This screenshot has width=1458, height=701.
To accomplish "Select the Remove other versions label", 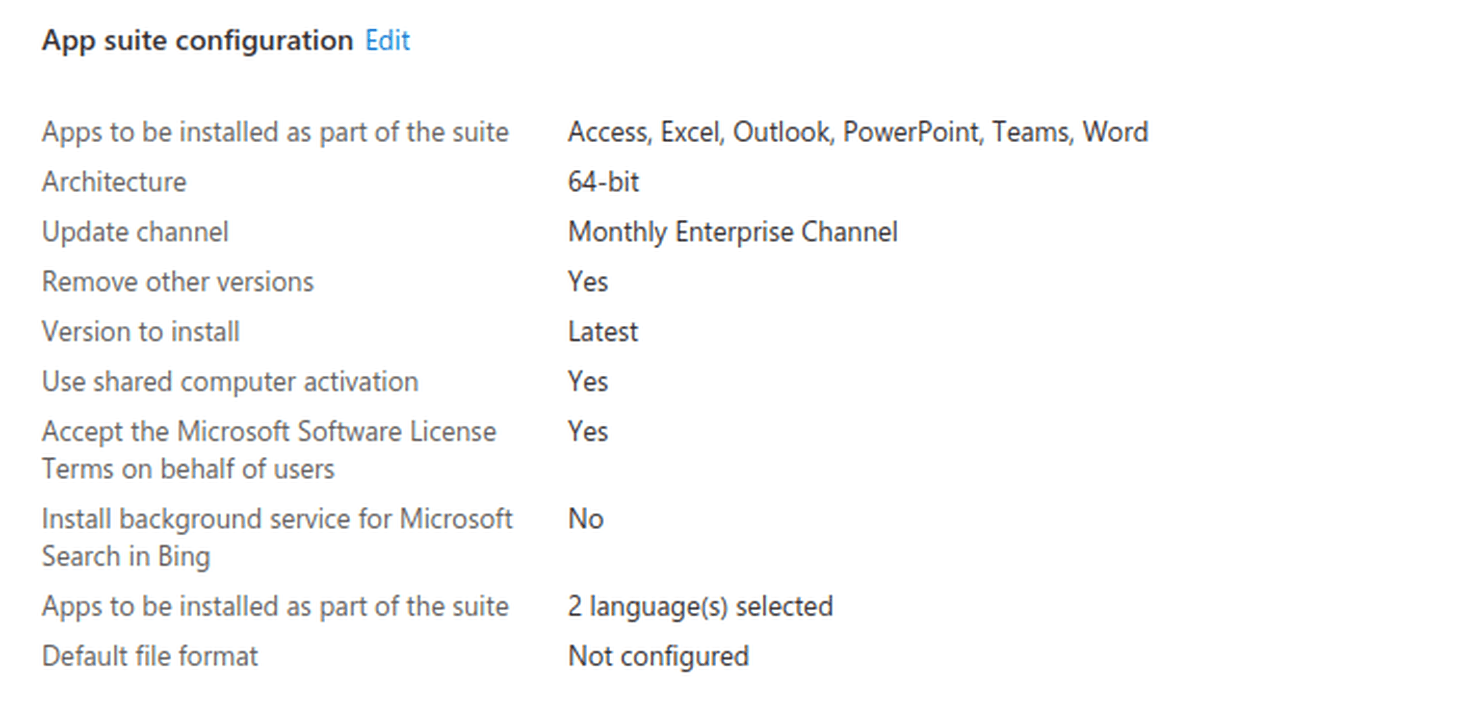I will (x=178, y=282).
